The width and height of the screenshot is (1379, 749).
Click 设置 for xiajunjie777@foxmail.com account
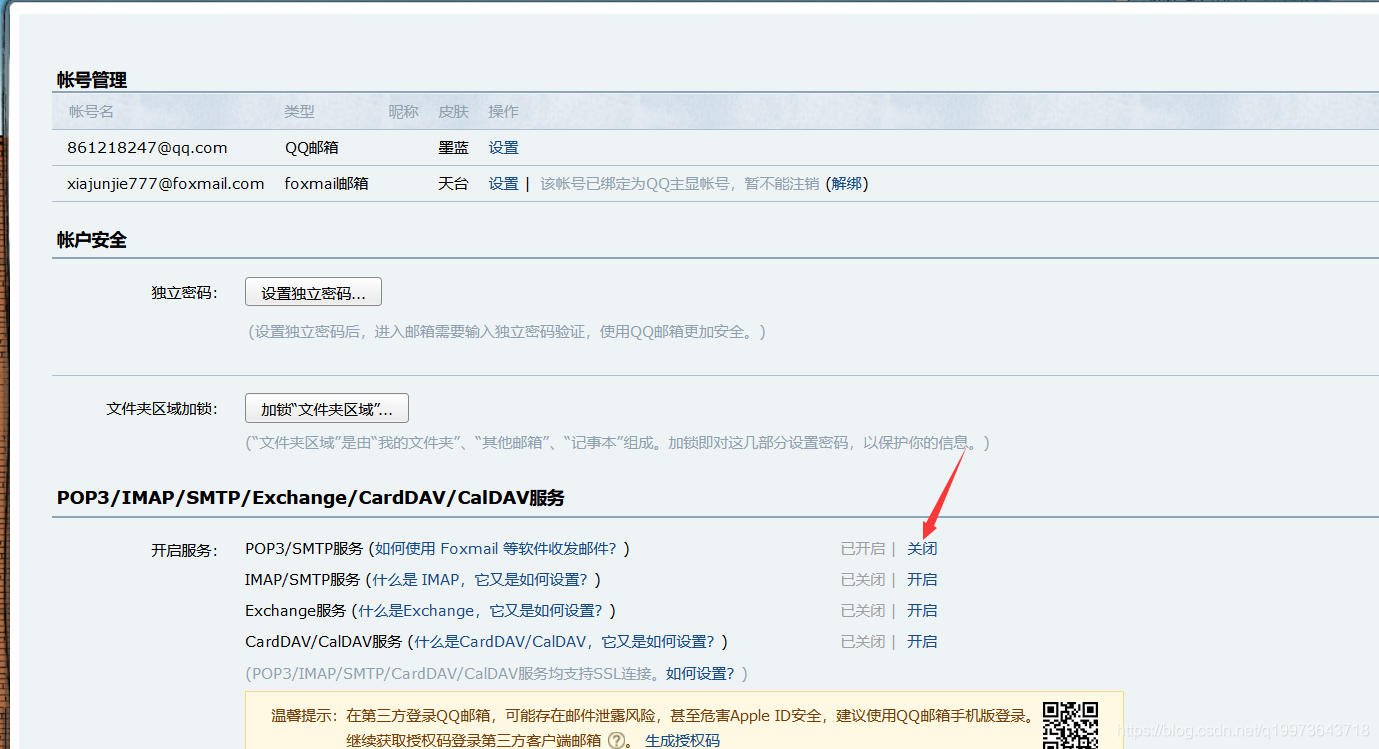[503, 184]
